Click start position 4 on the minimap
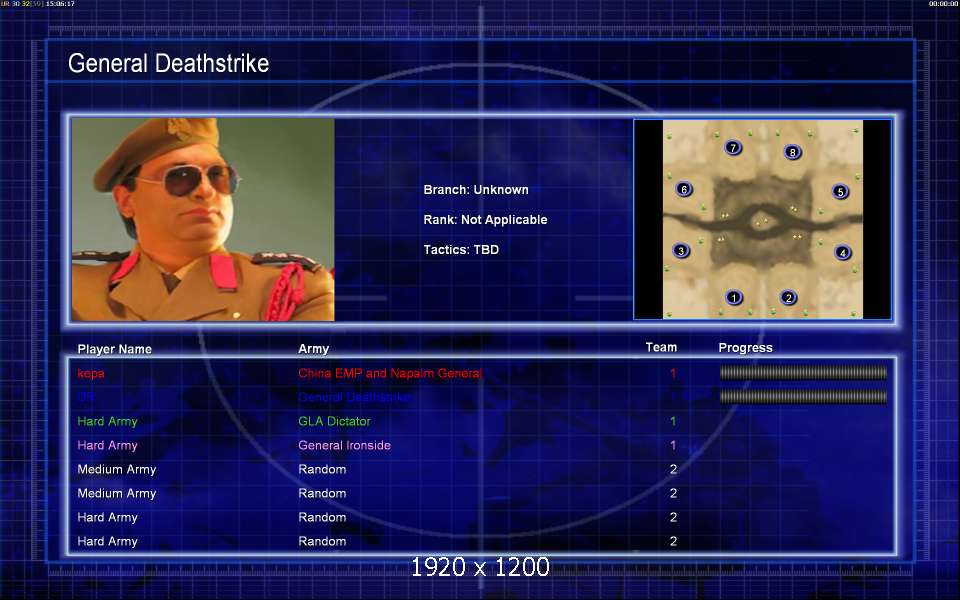The image size is (960, 600). 842,252
